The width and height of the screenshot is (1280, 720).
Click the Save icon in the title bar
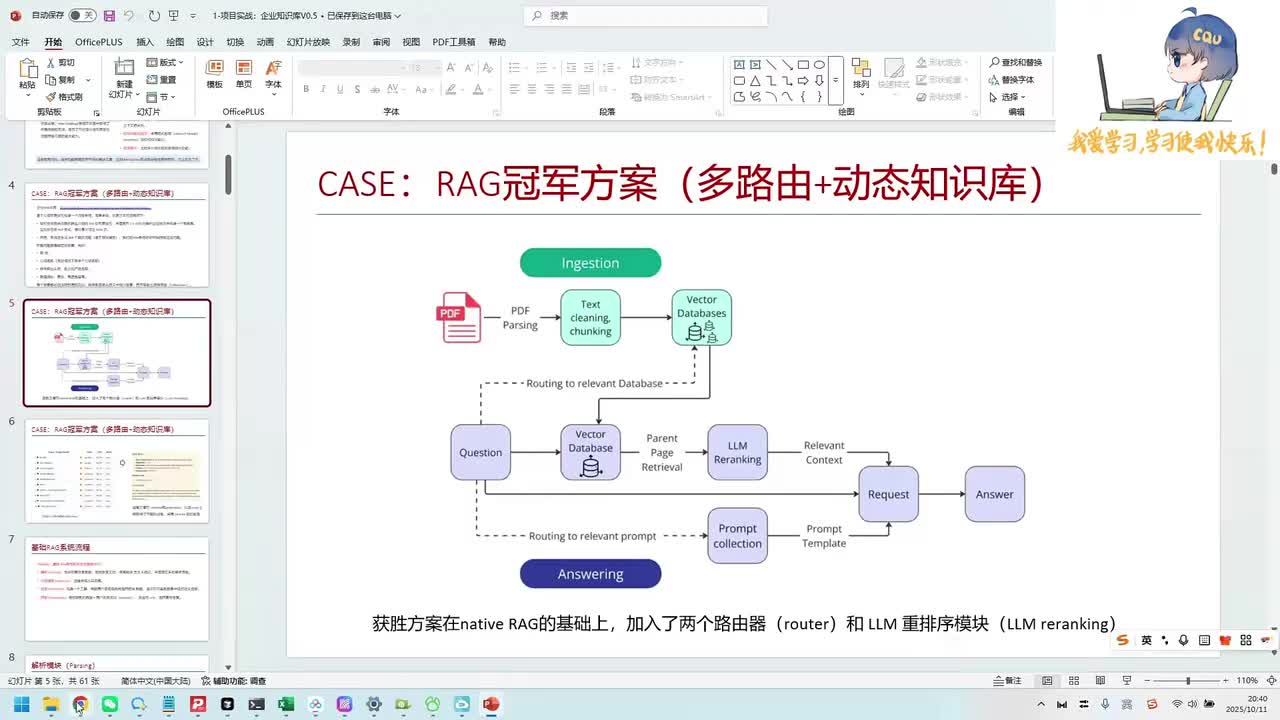[x=108, y=16]
